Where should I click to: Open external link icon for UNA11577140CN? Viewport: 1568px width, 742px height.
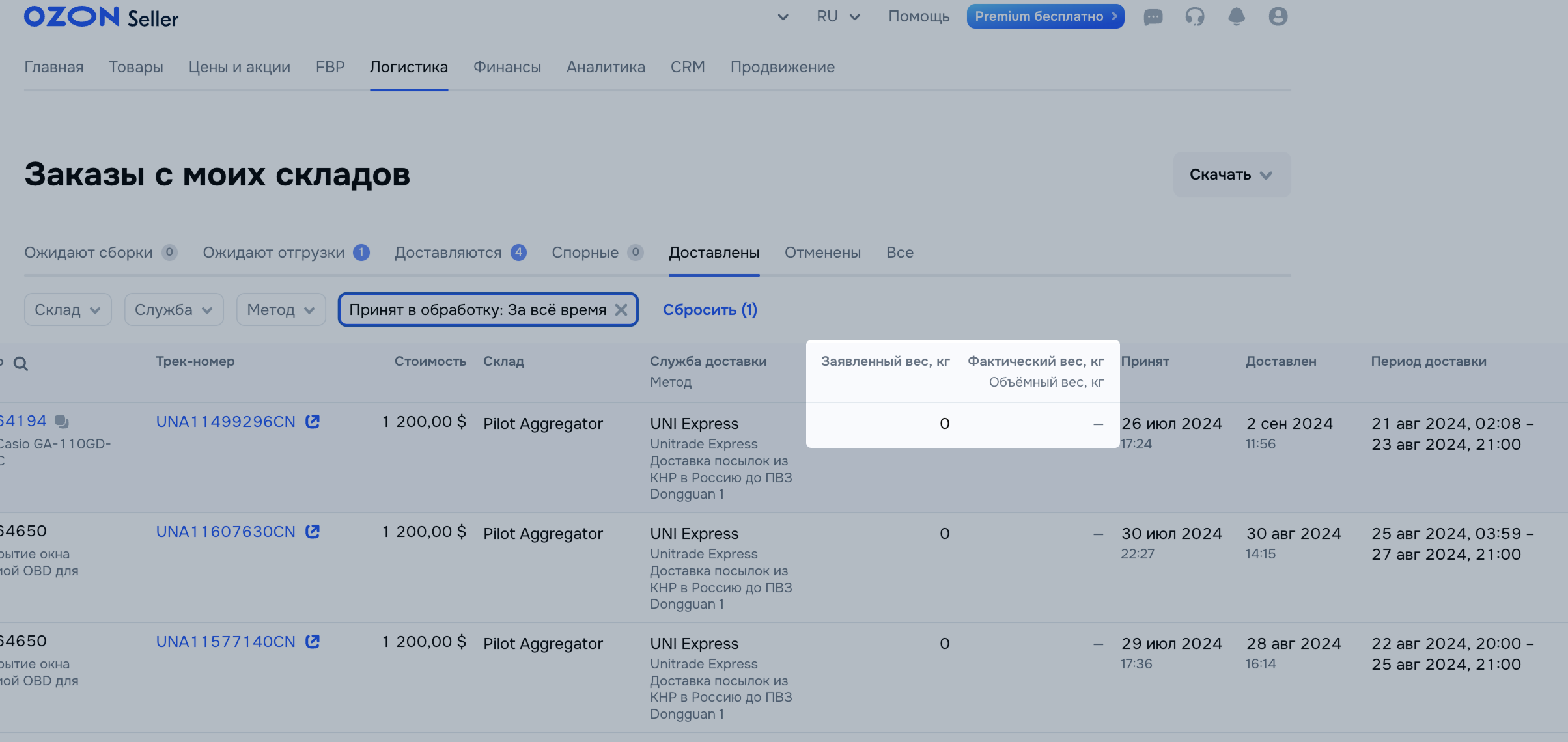pyautogui.click(x=313, y=642)
